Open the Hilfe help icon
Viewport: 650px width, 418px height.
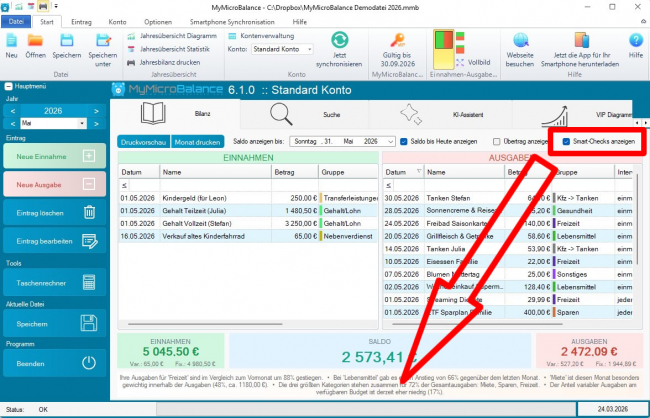point(635,45)
